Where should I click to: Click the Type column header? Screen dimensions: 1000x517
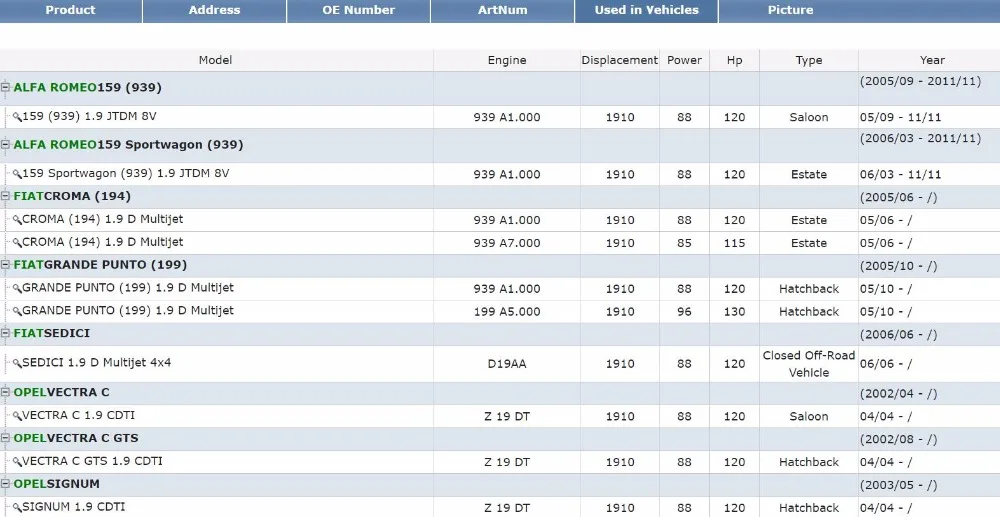[809, 61]
